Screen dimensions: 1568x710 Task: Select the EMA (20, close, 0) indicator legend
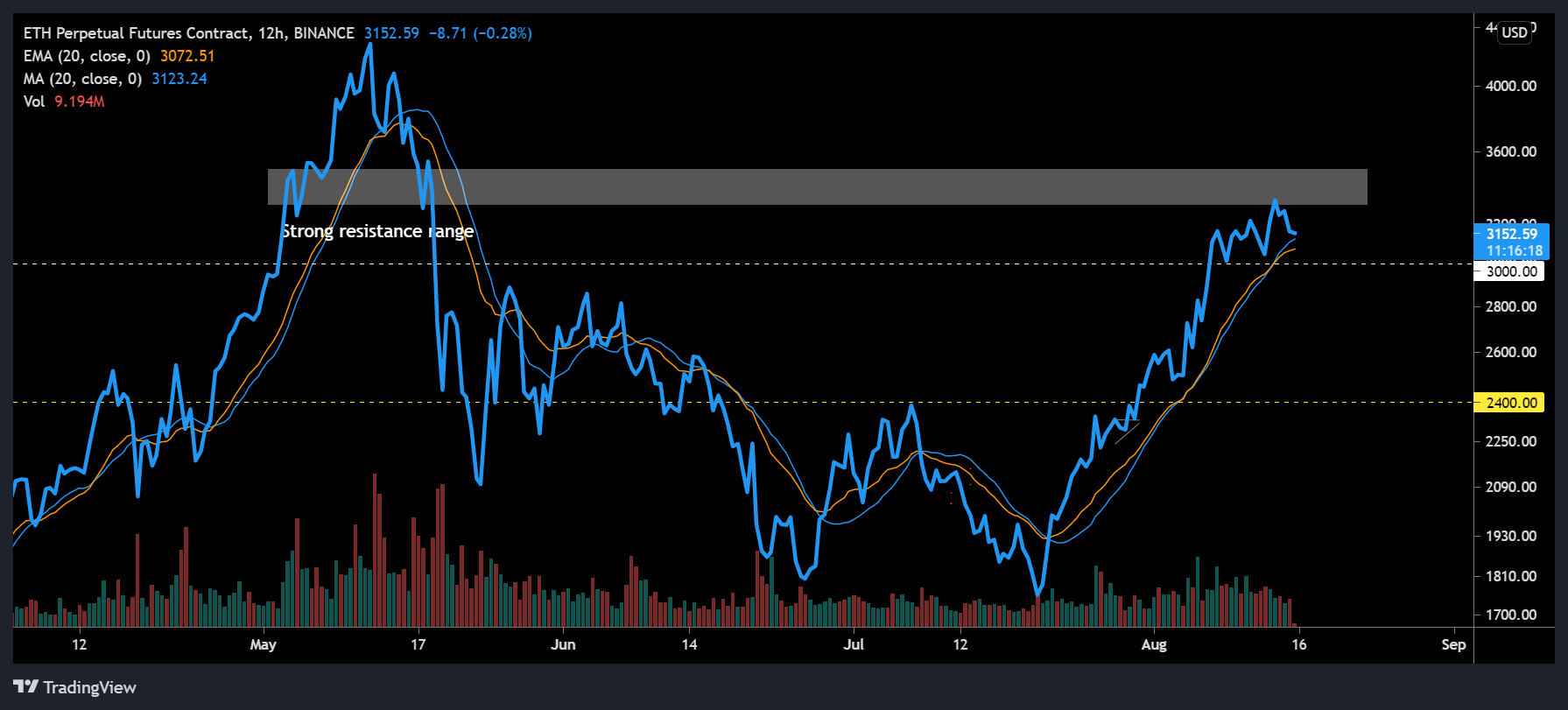pos(87,56)
